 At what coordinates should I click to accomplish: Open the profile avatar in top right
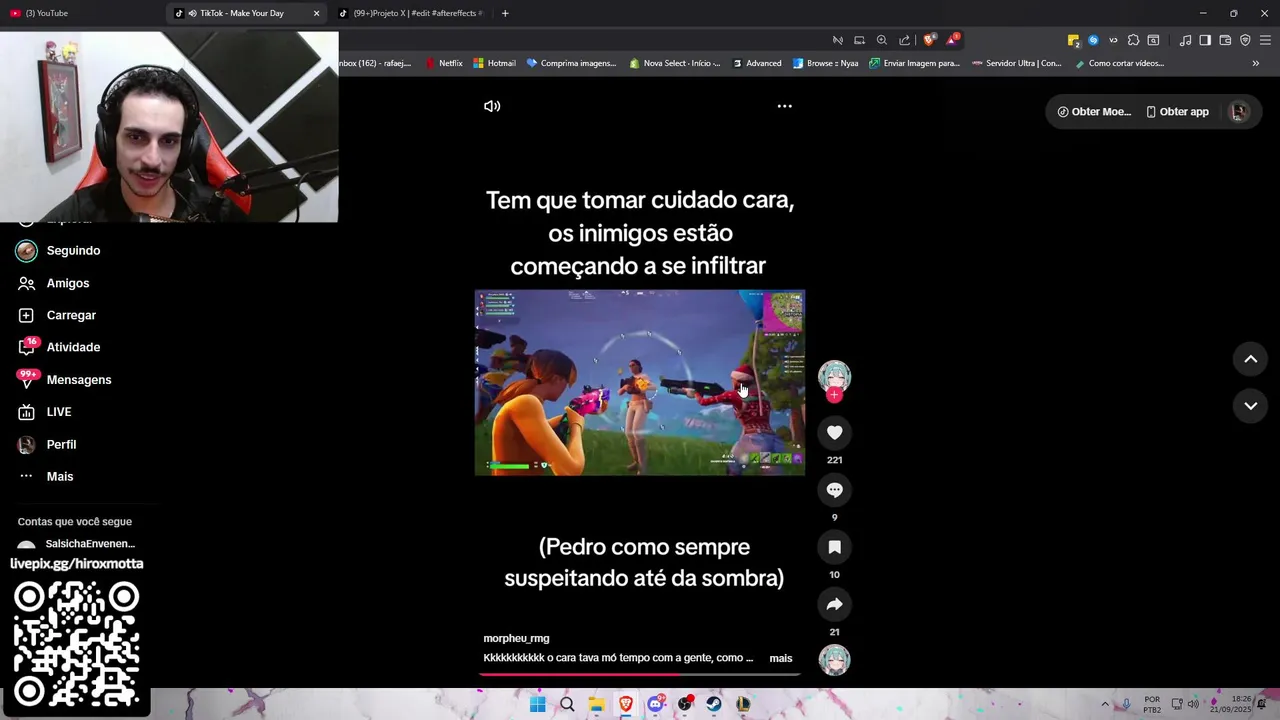[1239, 112]
